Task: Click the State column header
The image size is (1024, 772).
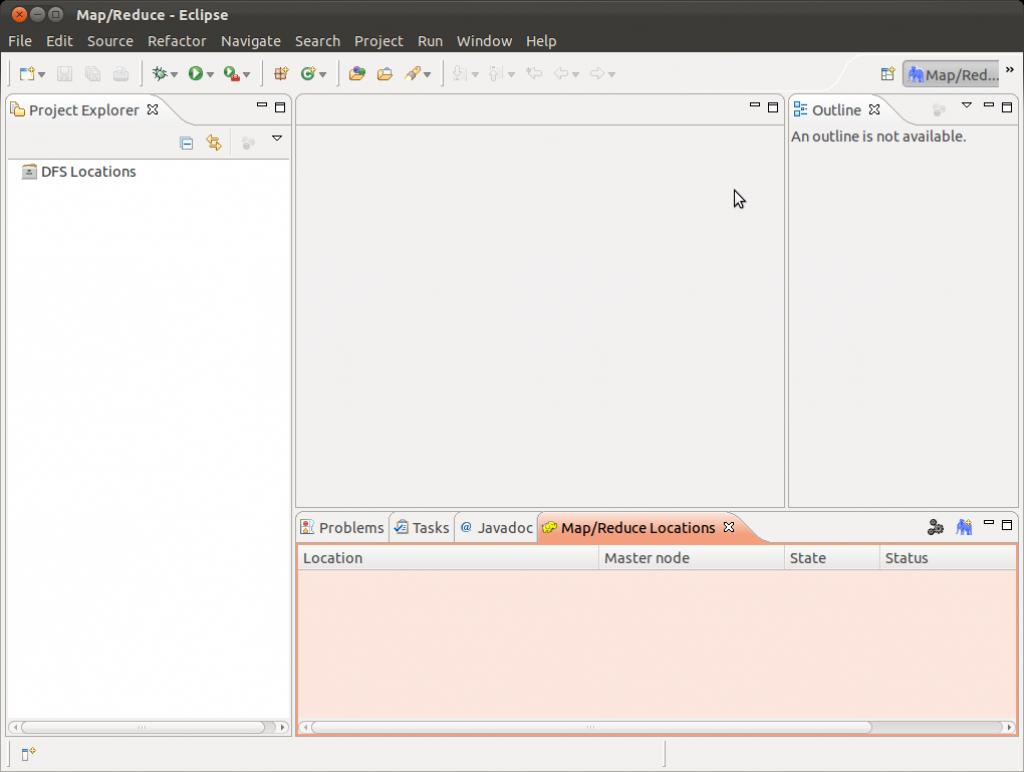Action: click(832, 558)
